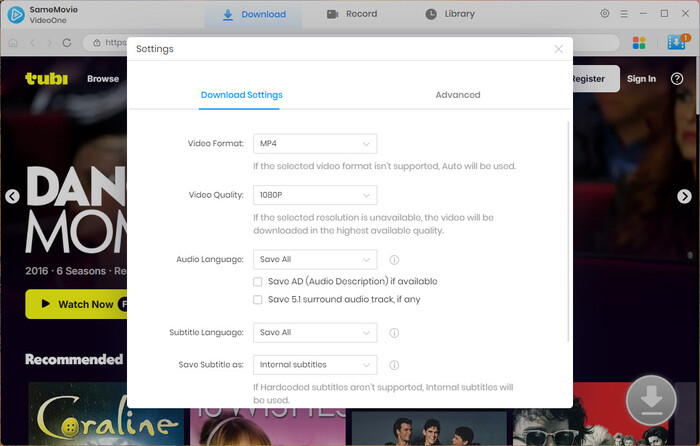Enable Save 5.1 surround audio track checkbox
700x446 pixels.
(258, 299)
